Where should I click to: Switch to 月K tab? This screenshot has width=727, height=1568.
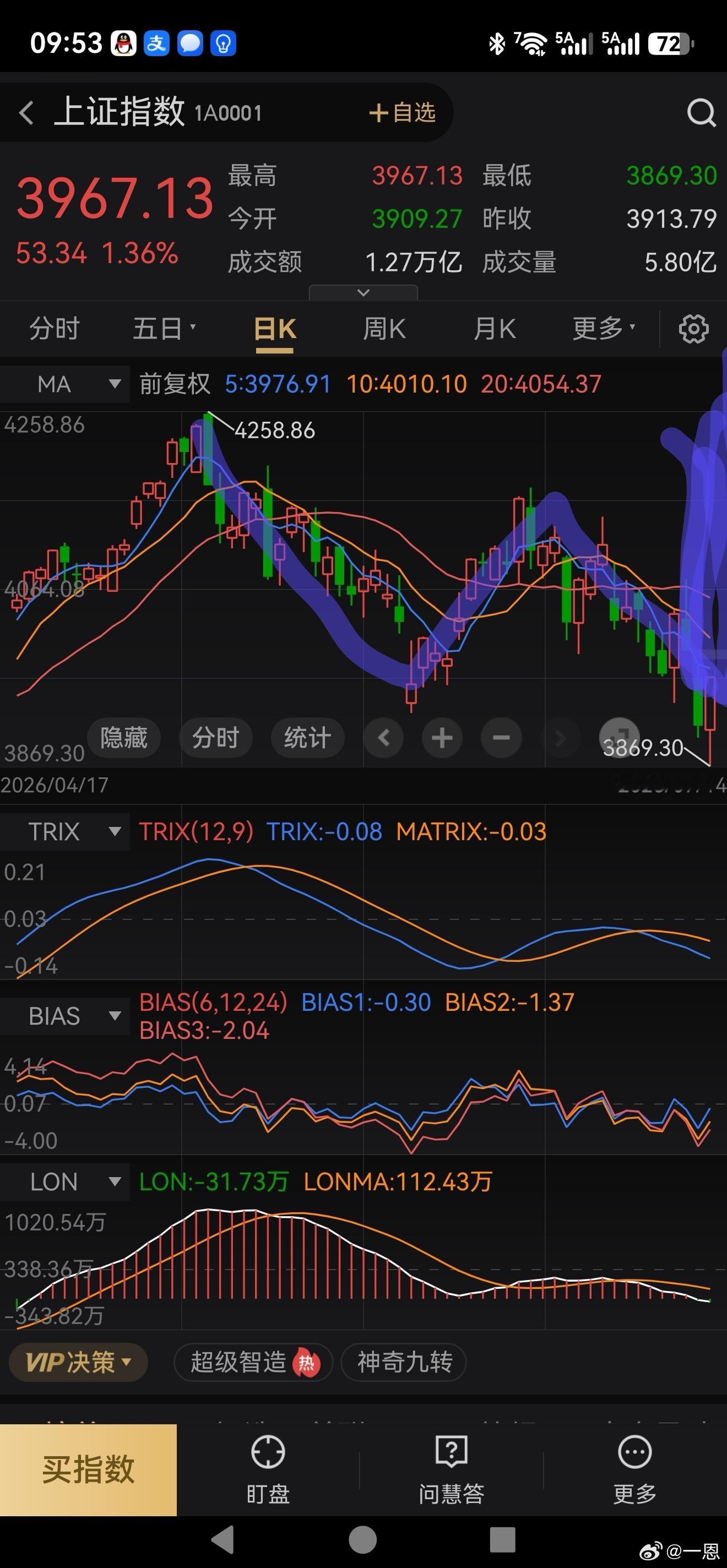495,329
